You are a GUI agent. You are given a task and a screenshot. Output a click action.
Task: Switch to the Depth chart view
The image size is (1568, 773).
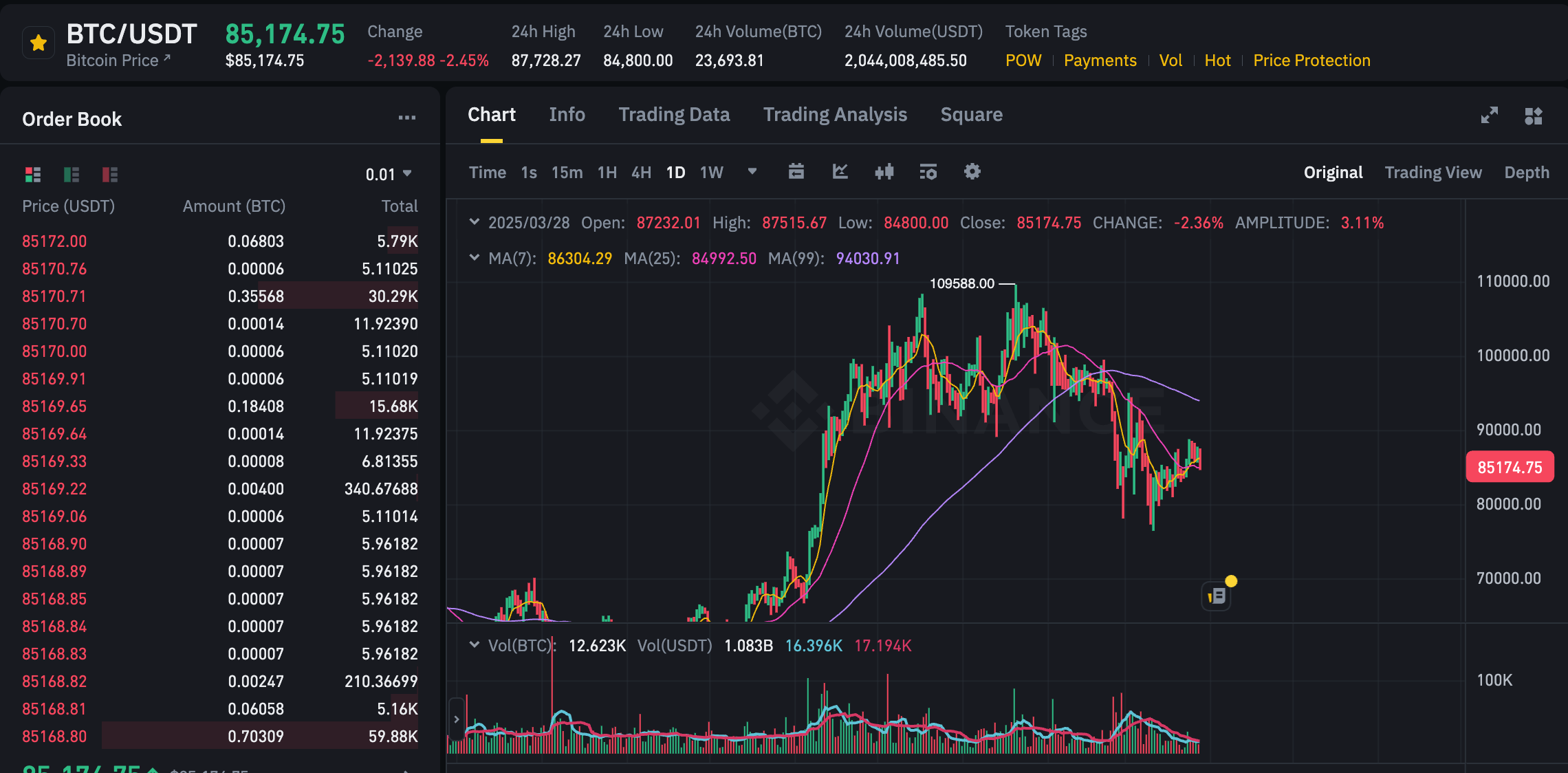[x=1526, y=173]
